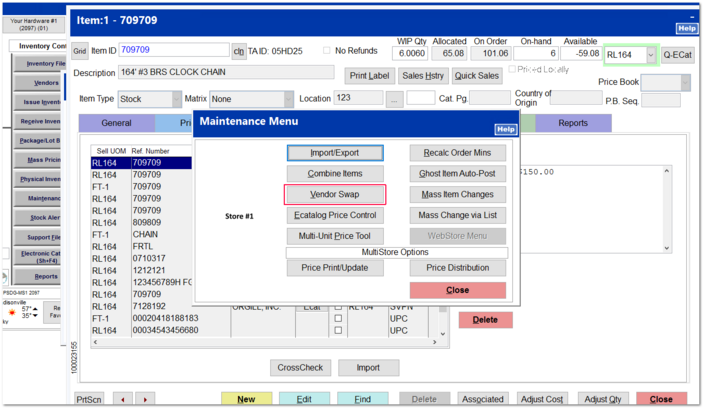Open Mass Pricing sidebar item
Viewport: 704px width, 409px height.
(40, 160)
